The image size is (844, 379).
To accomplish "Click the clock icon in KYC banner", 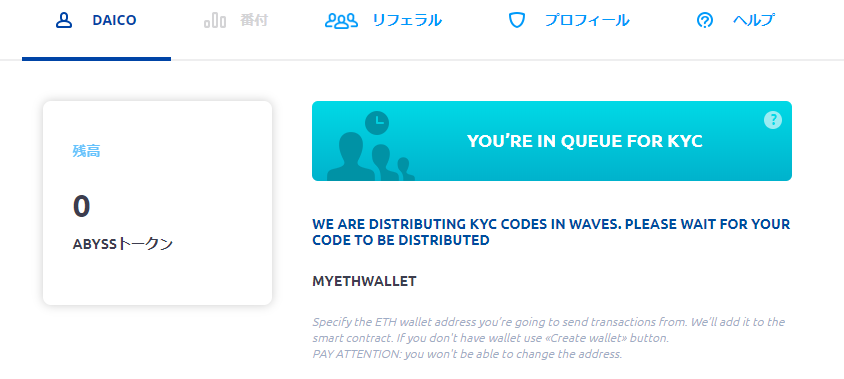I will click(377, 123).
